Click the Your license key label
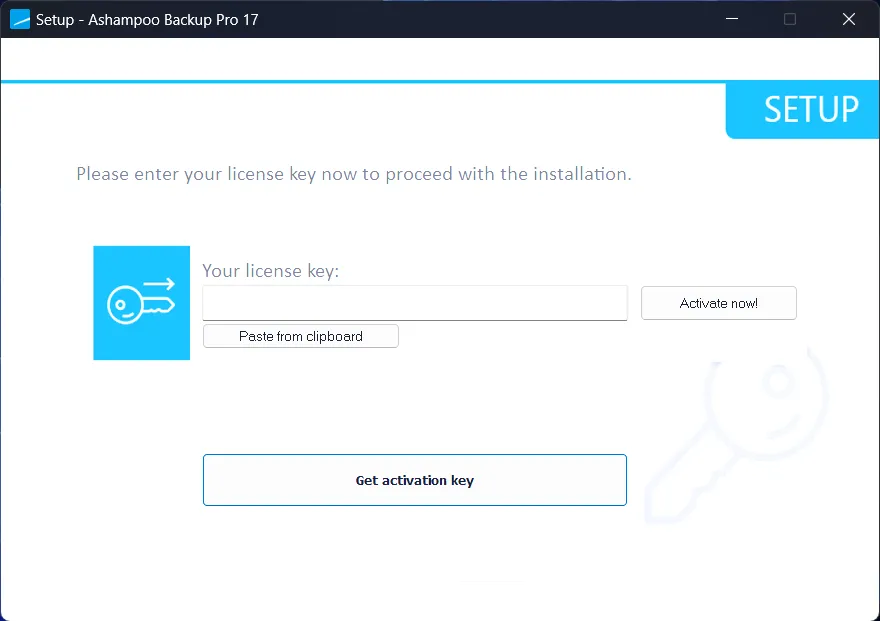The height and width of the screenshot is (621, 880). click(270, 270)
